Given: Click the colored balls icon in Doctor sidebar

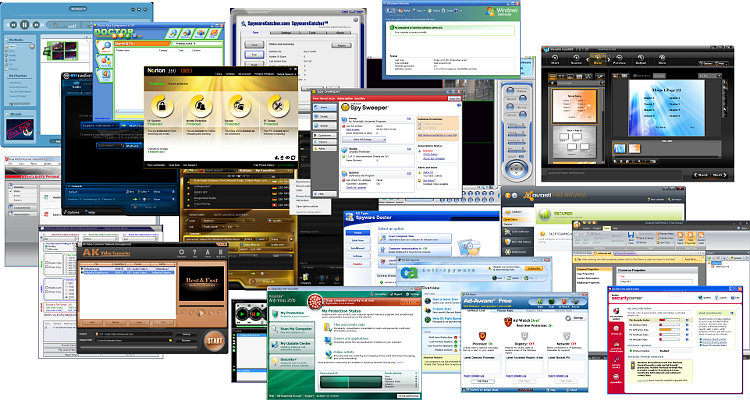Looking at the screenshot, I should click(x=104, y=61).
